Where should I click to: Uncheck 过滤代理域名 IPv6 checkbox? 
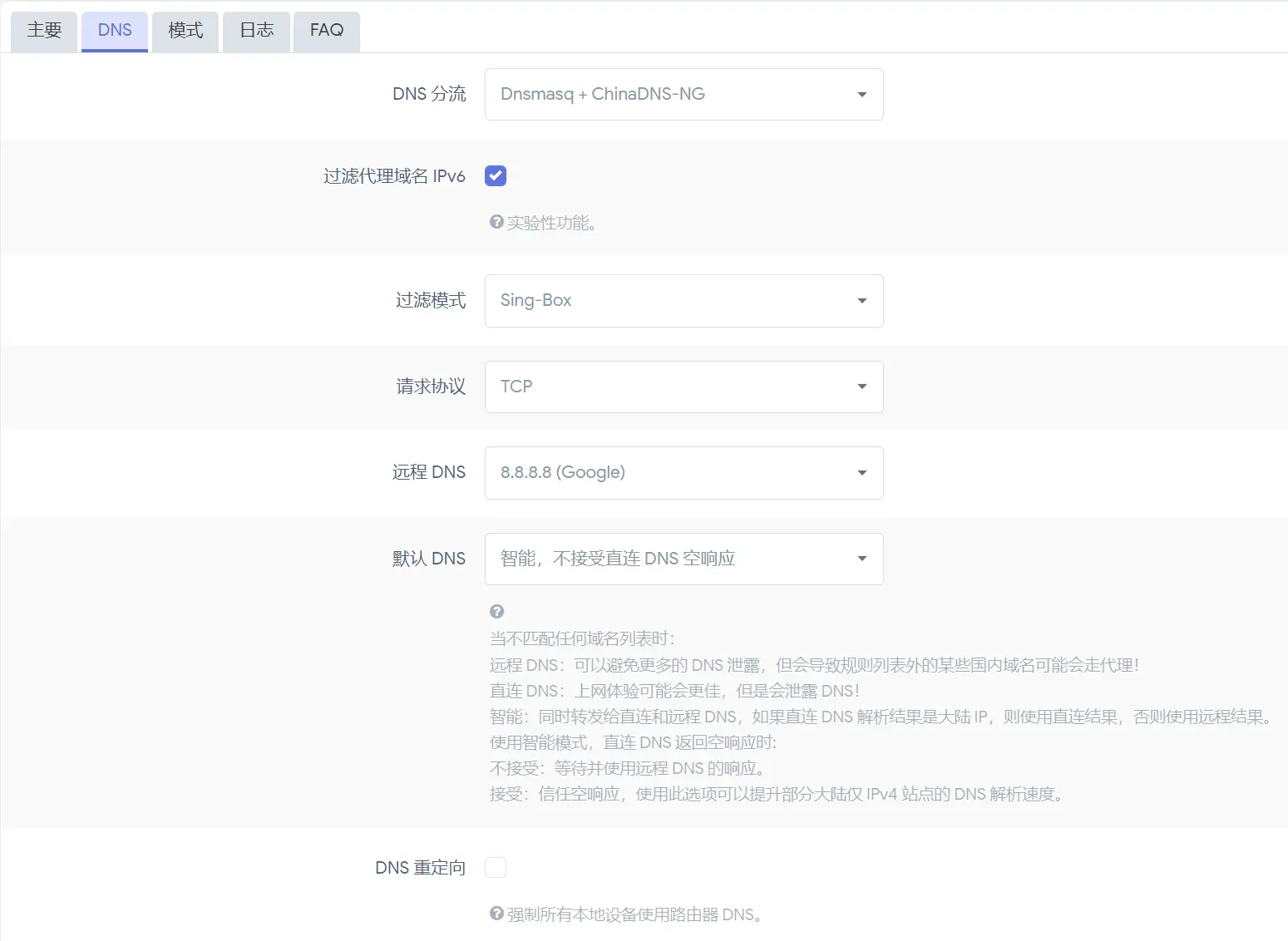coord(496,176)
